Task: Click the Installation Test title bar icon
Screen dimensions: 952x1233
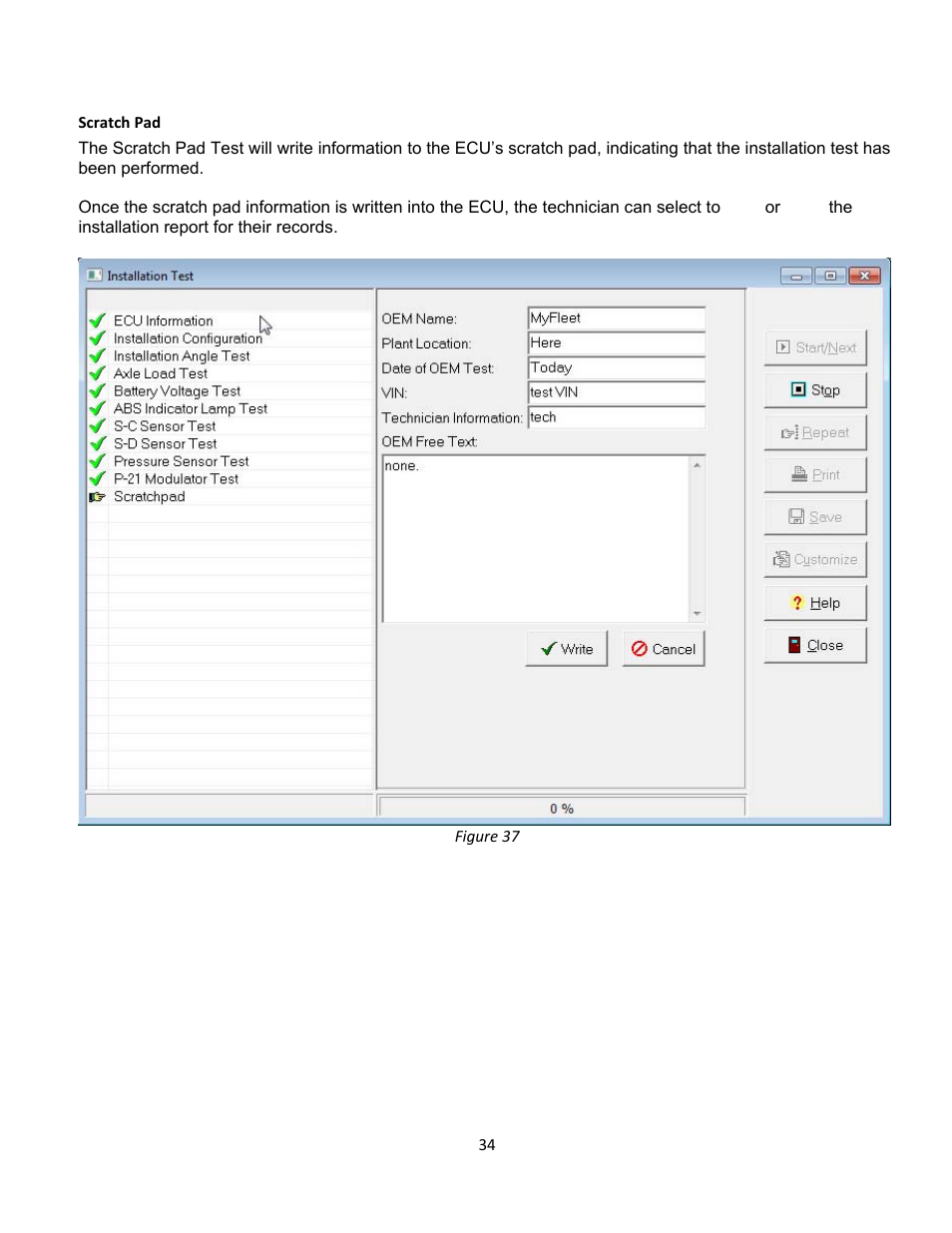Action: click(95, 276)
